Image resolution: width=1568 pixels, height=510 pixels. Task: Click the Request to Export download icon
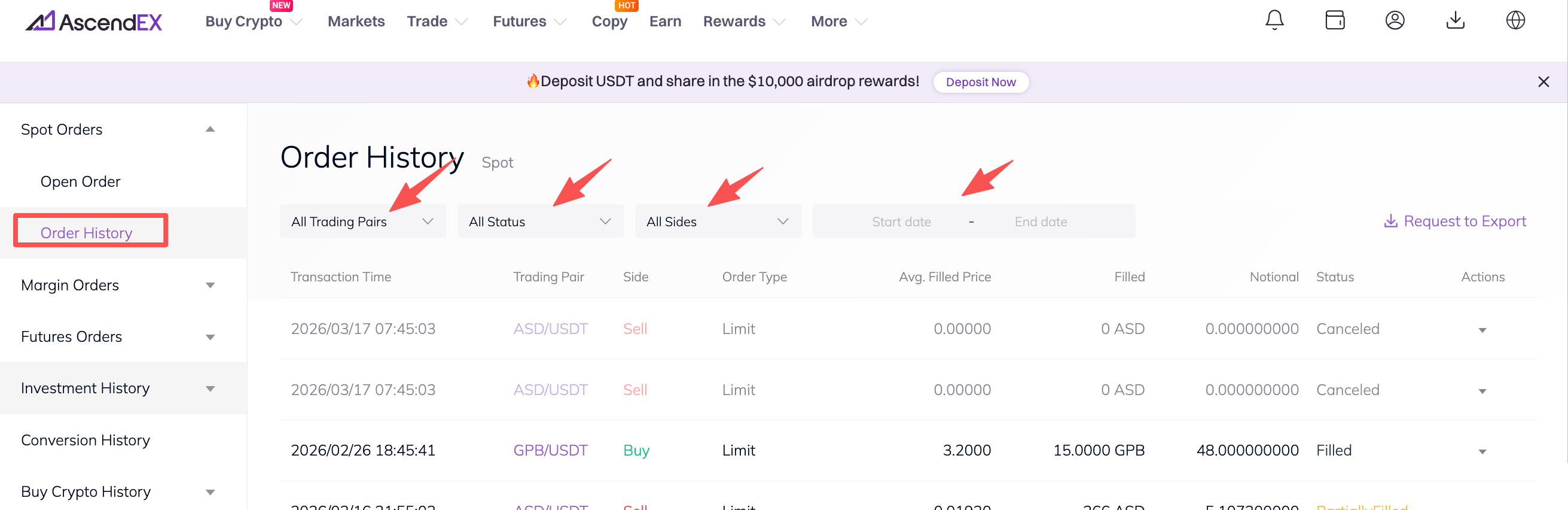(1390, 221)
